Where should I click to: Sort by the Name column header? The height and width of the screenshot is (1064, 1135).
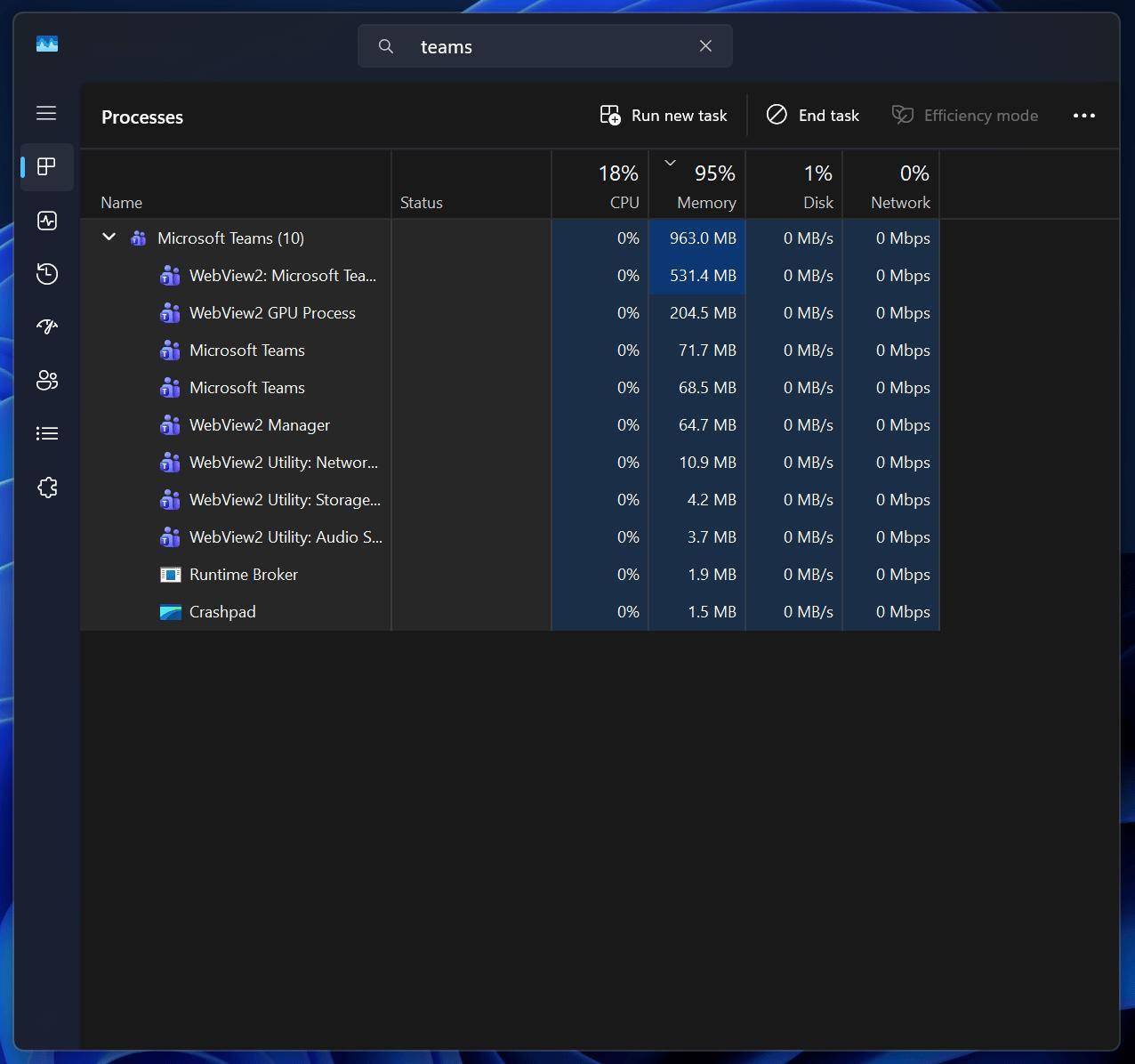pyautogui.click(x=122, y=202)
